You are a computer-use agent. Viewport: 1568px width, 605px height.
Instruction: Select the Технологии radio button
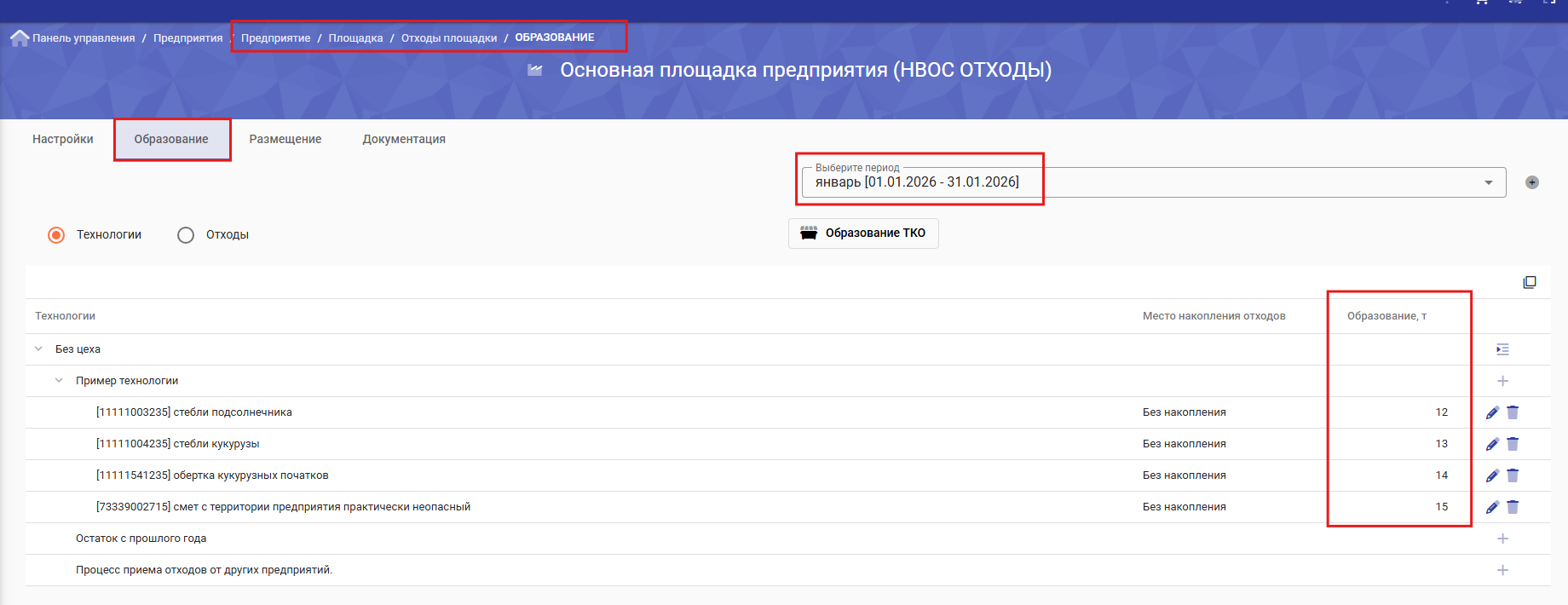(x=56, y=235)
